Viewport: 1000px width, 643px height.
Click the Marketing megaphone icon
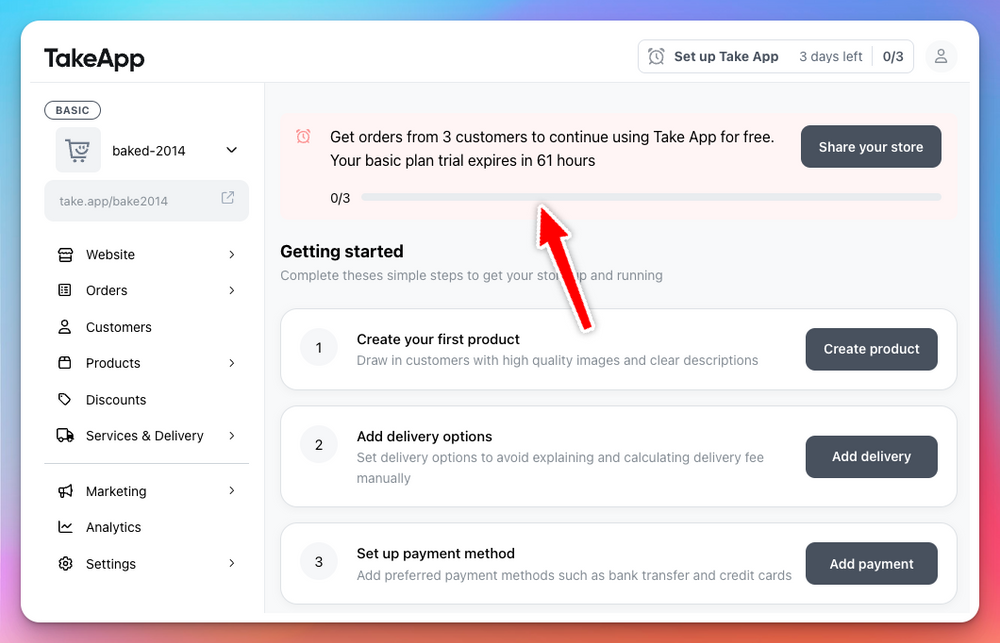point(65,491)
